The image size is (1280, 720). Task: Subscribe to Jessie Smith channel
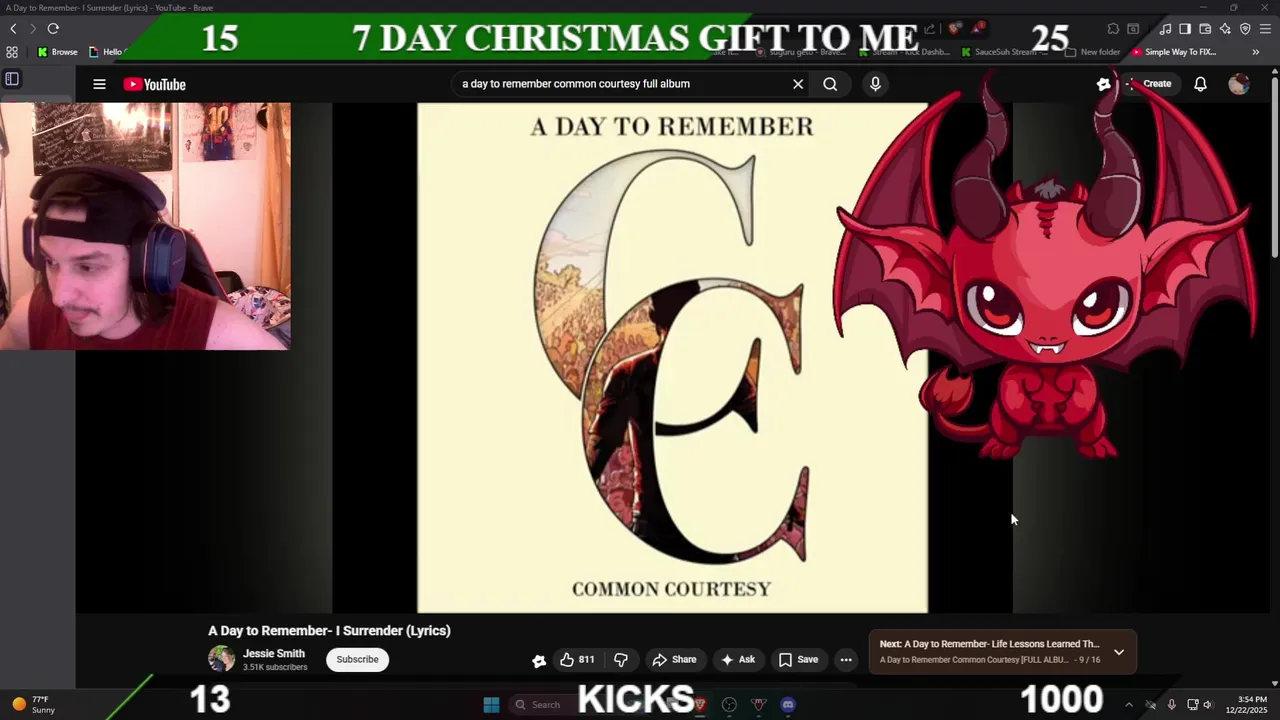(357, 659)
